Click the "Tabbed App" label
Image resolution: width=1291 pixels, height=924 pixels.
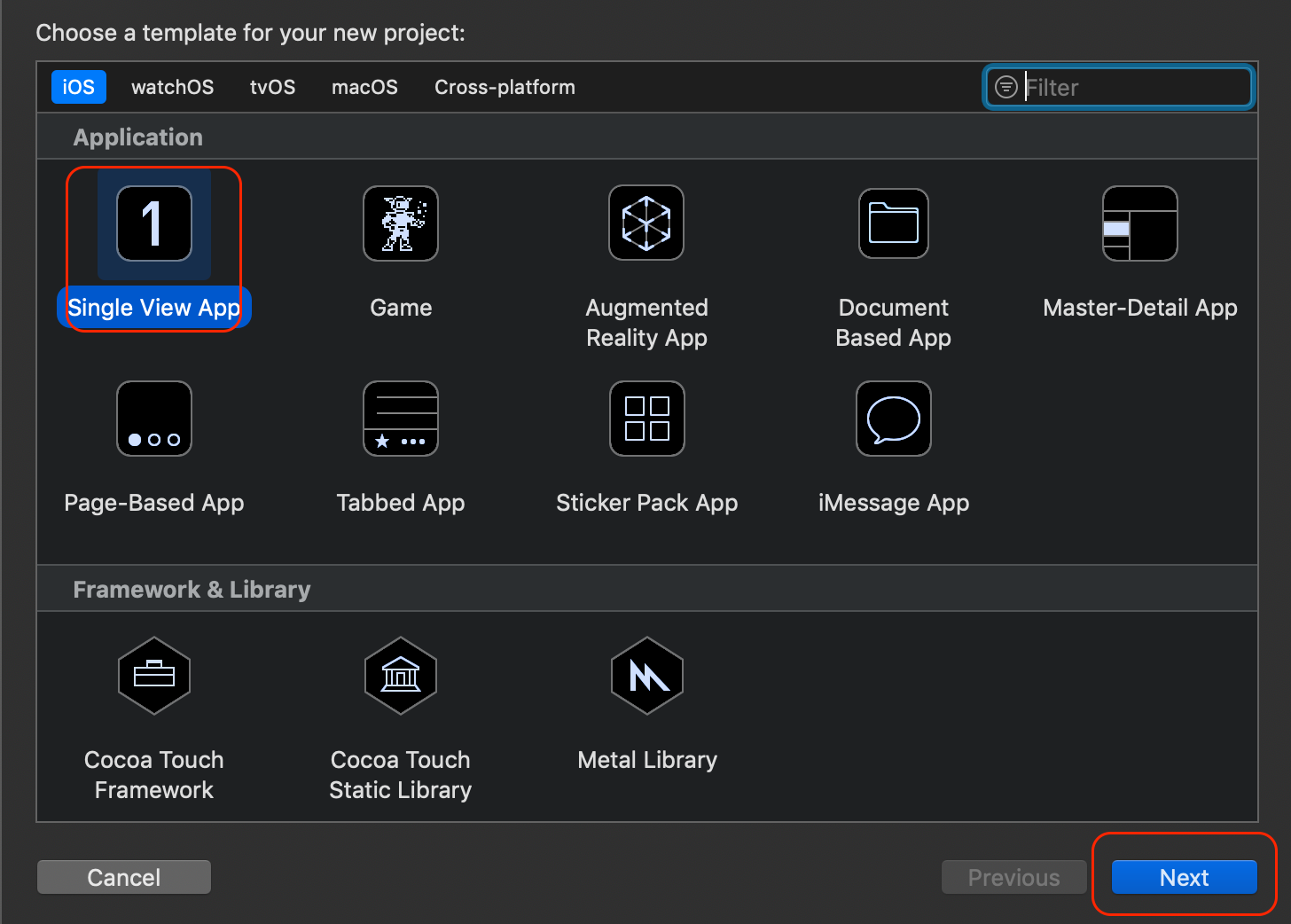pyautogui.click(x=401, y=503)
